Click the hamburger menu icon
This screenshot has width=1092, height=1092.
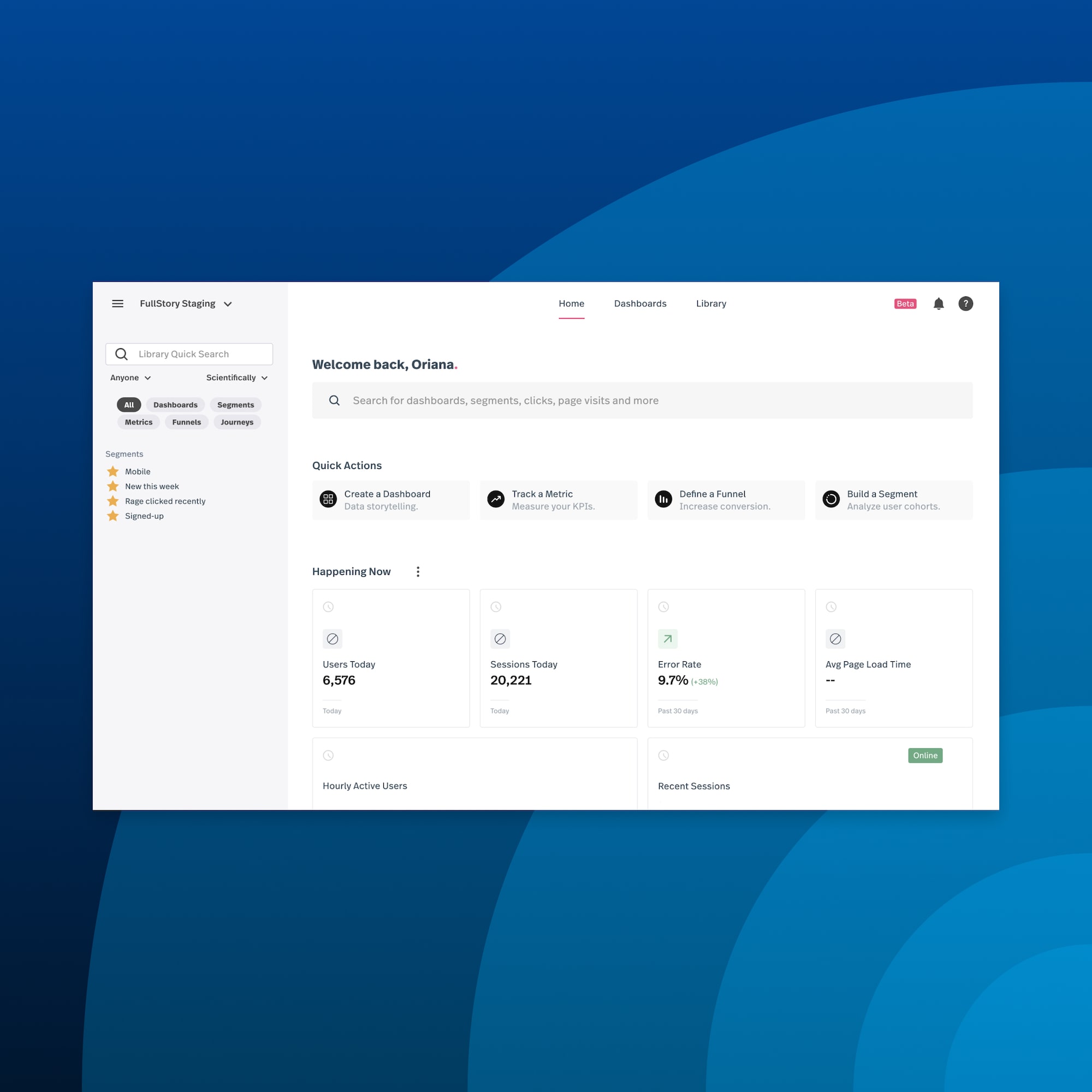click(x=118, y=303)
